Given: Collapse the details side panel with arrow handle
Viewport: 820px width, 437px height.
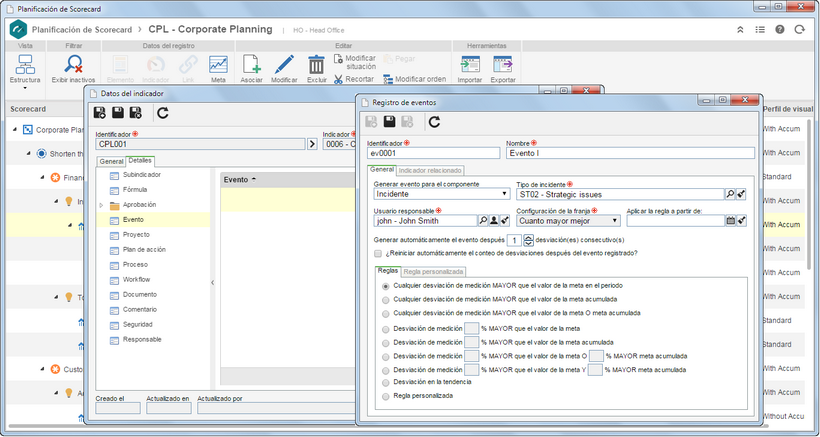Looking at the screenshot, I should pyautogui.click(x=212, y=282).
